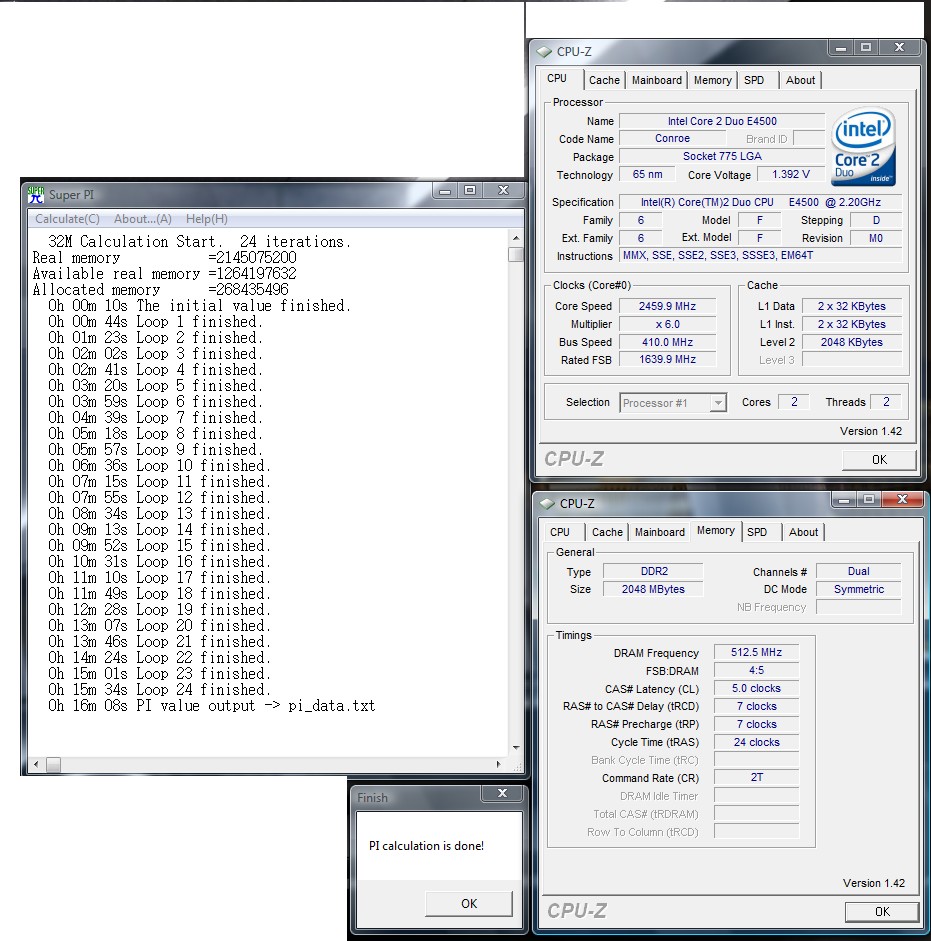This screenshot has width=931, height=941.
Task: Click the Core Voltage value '1.392 V'
Action: coord(791,175)
